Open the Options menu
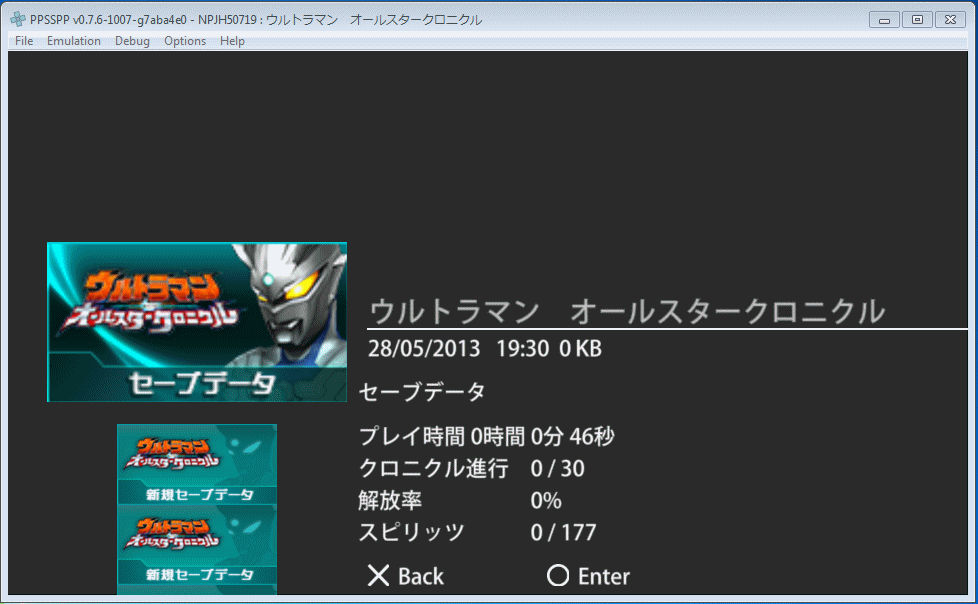 pos(185,41)
